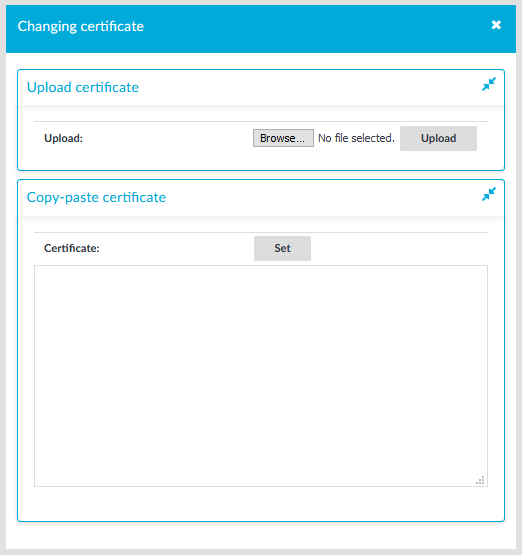Click the Copy-paste certificate section heading
The height and width of the screenshot is (555, 522).
(96, 198)
